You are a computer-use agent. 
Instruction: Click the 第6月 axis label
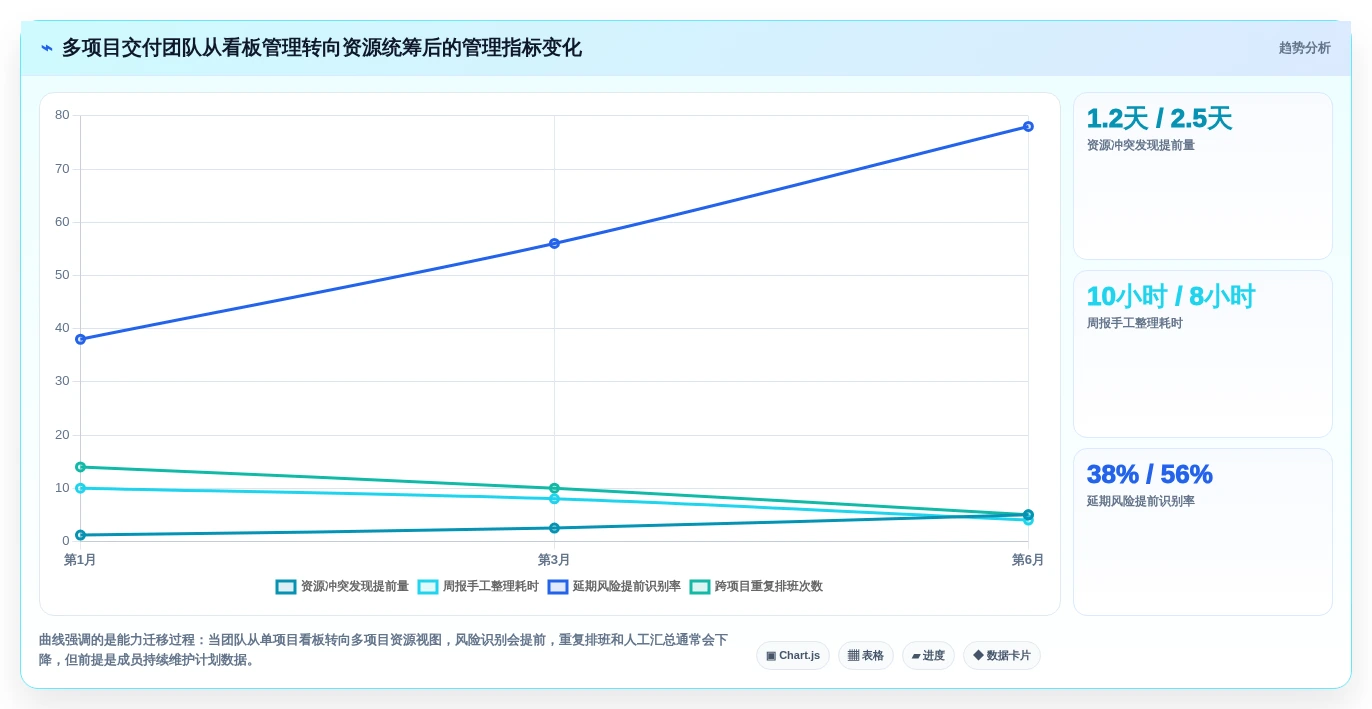coord(1028,560)
